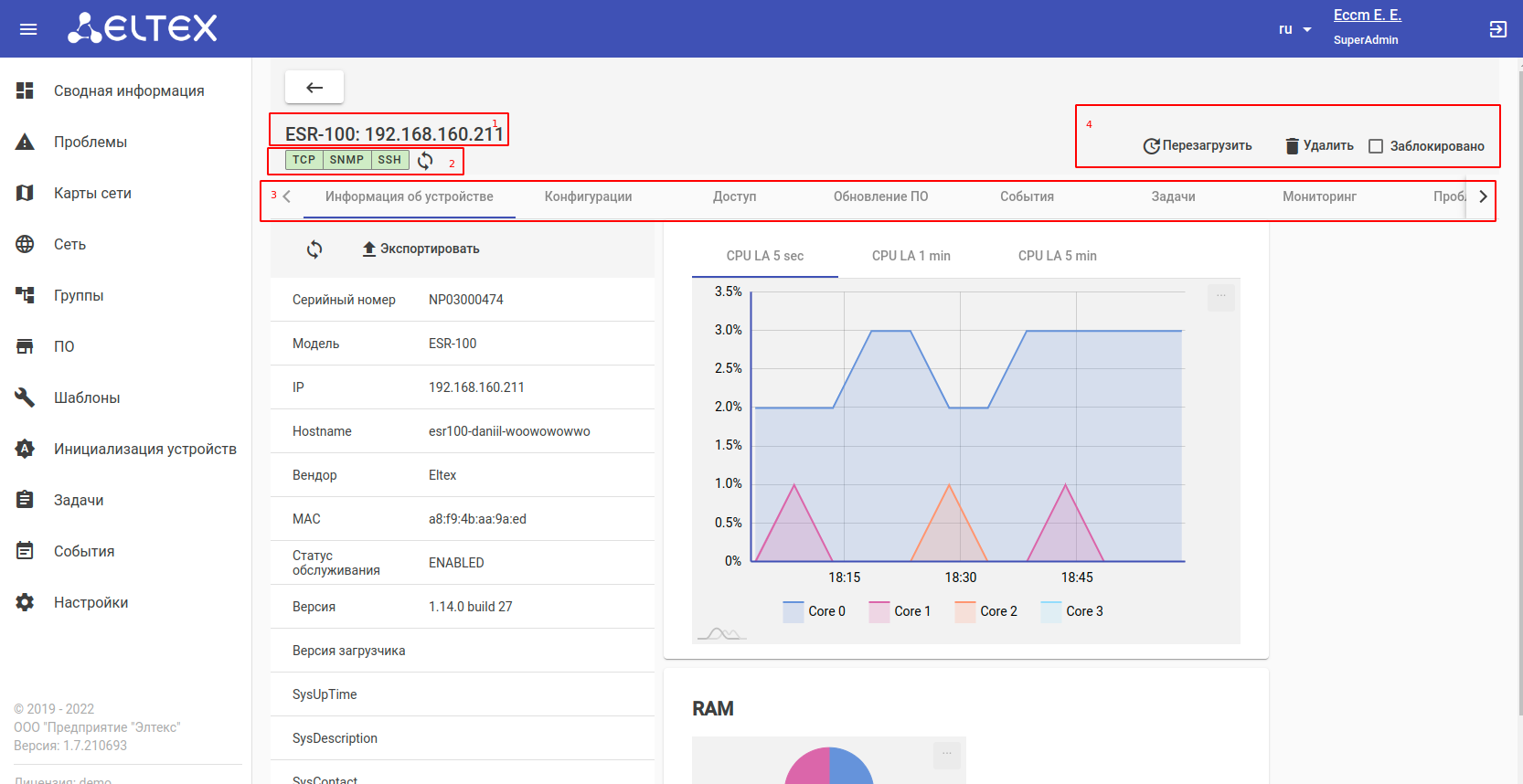The height and width of the screenshot is (784, 1523).
Task: Click the version value 1.14.0 build 27
Action: [471, 607]
